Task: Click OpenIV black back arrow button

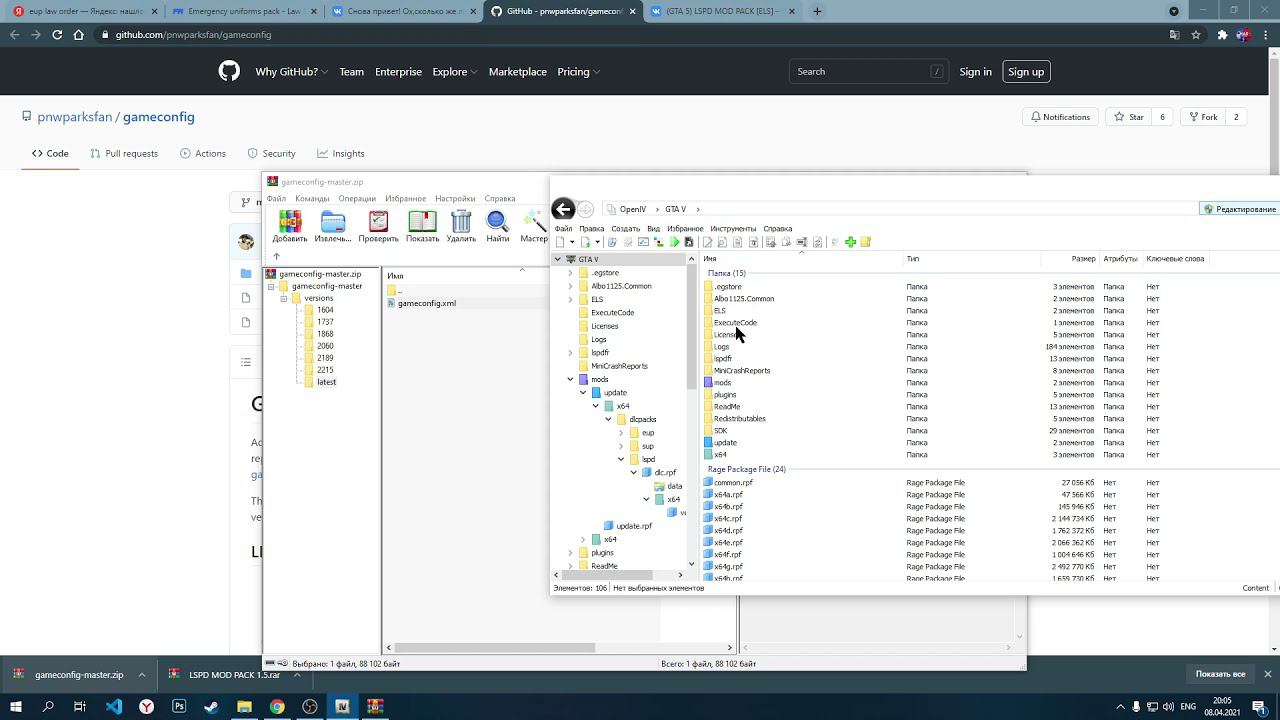Action: (x=563, y=209)
